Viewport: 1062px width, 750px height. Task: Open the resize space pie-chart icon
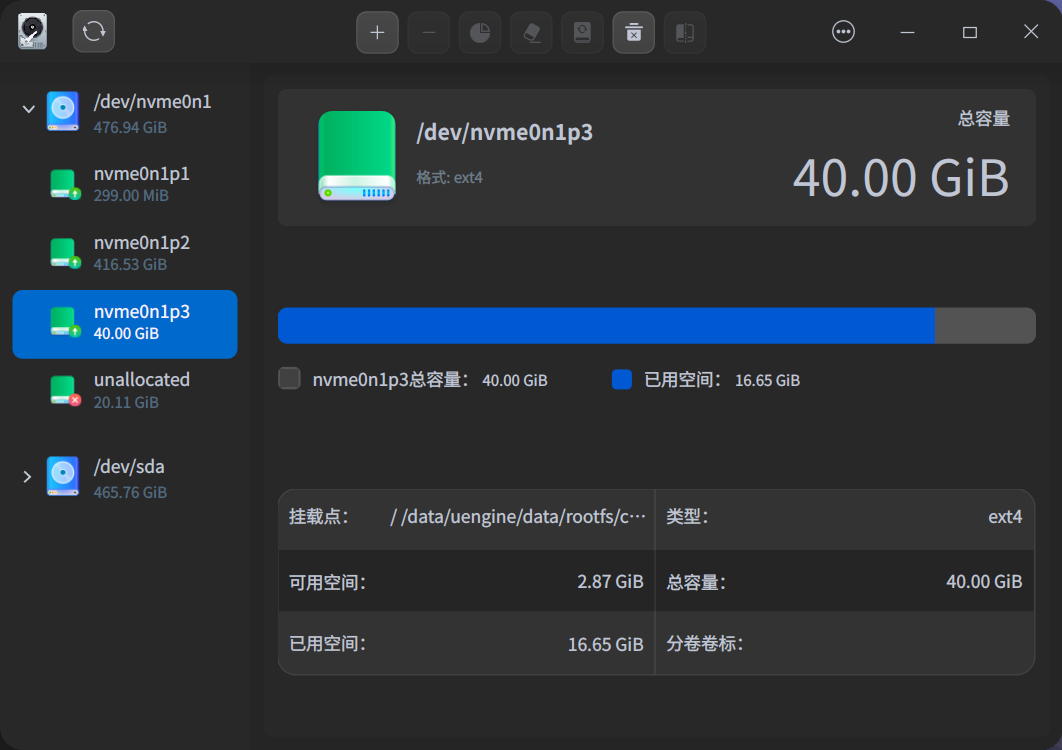(479, 32)
